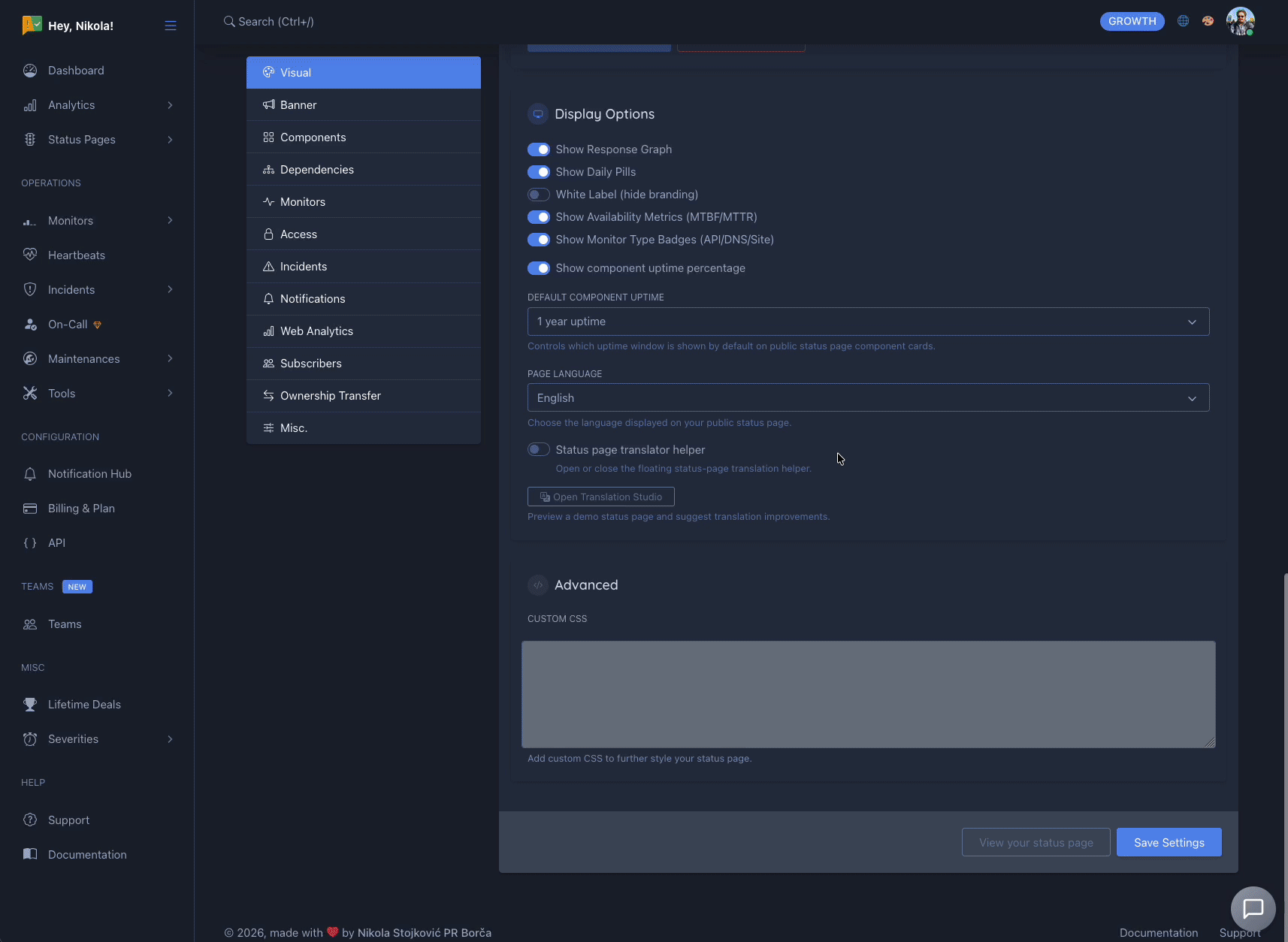The width and height of the screenshot is (1288, 942).
Task: Open the hamburger menu next to Hey, Nikola!
Action: [x=171, y=25]
